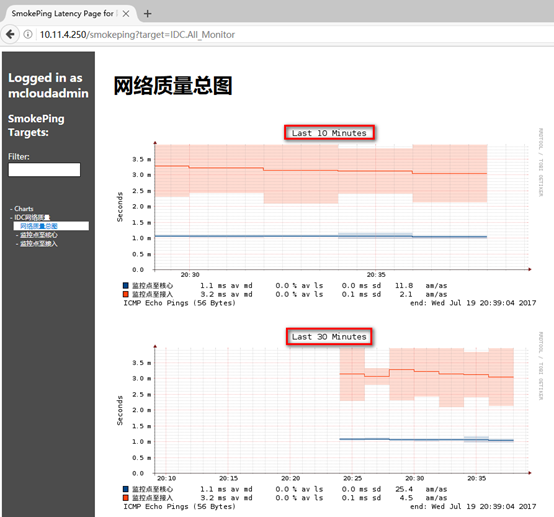Screen dimensions: 554x517
Task: Click blue 监控点至核心 legend swatch, 30-minute graph
Action: pyautogui.click(x=125, y=489)
